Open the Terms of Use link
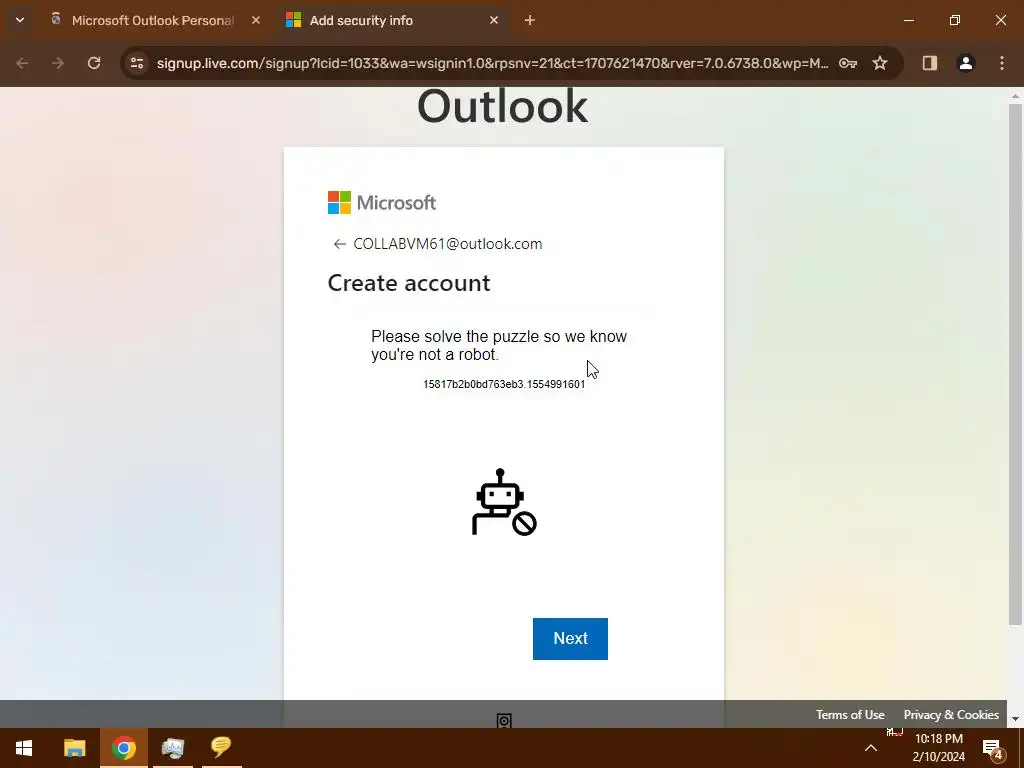 [x=850, y=714]
